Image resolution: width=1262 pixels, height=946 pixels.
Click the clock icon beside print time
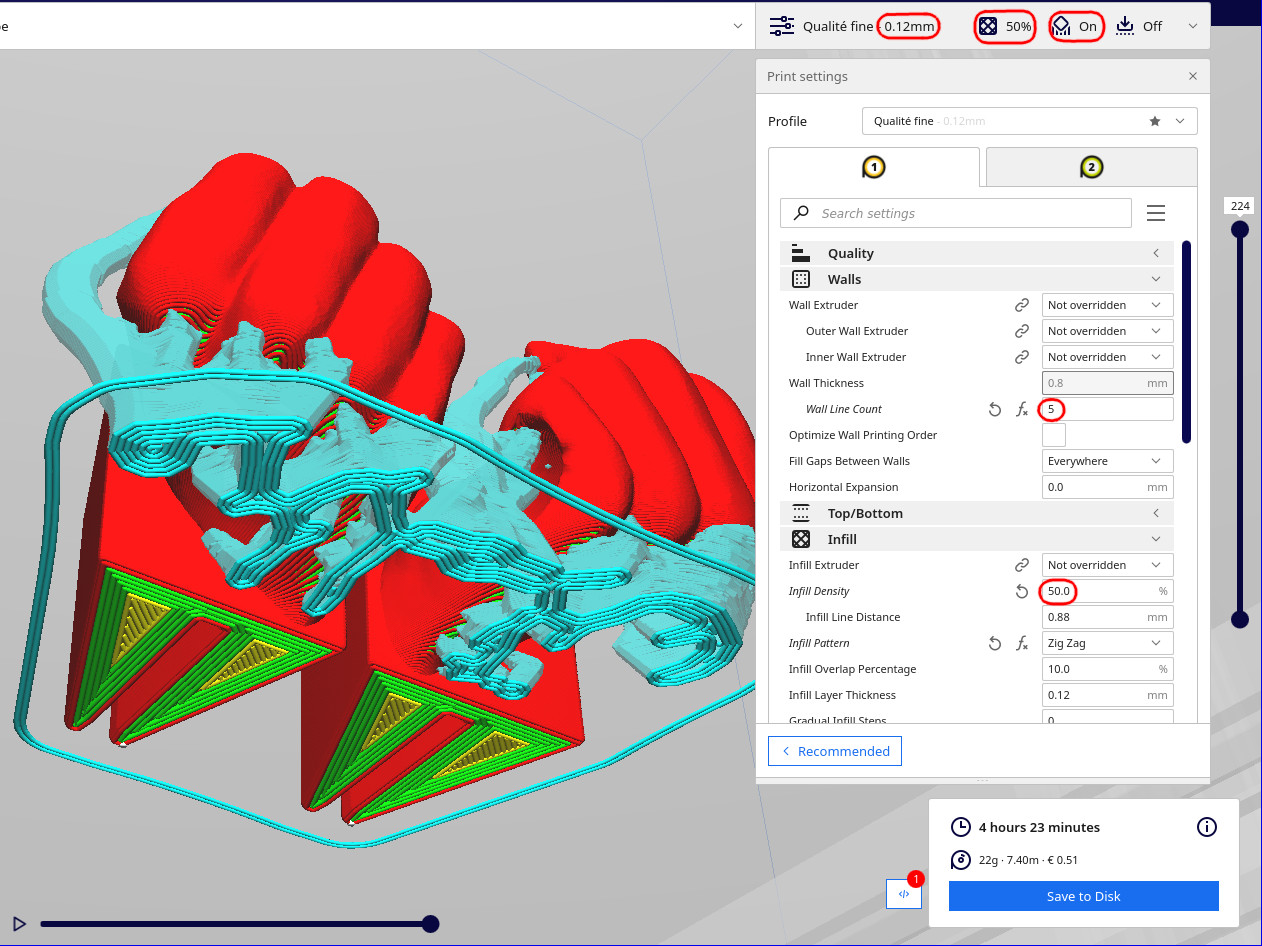coord(960,827)
